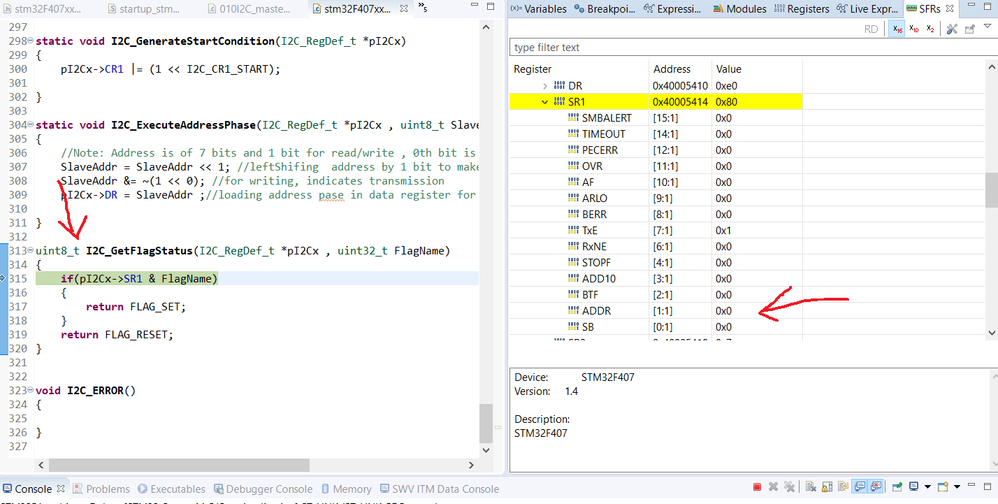Close the active stm32F407xx editor tab
Image resolution: width=998 pixels, height=504 pixels.
[405, 9]
